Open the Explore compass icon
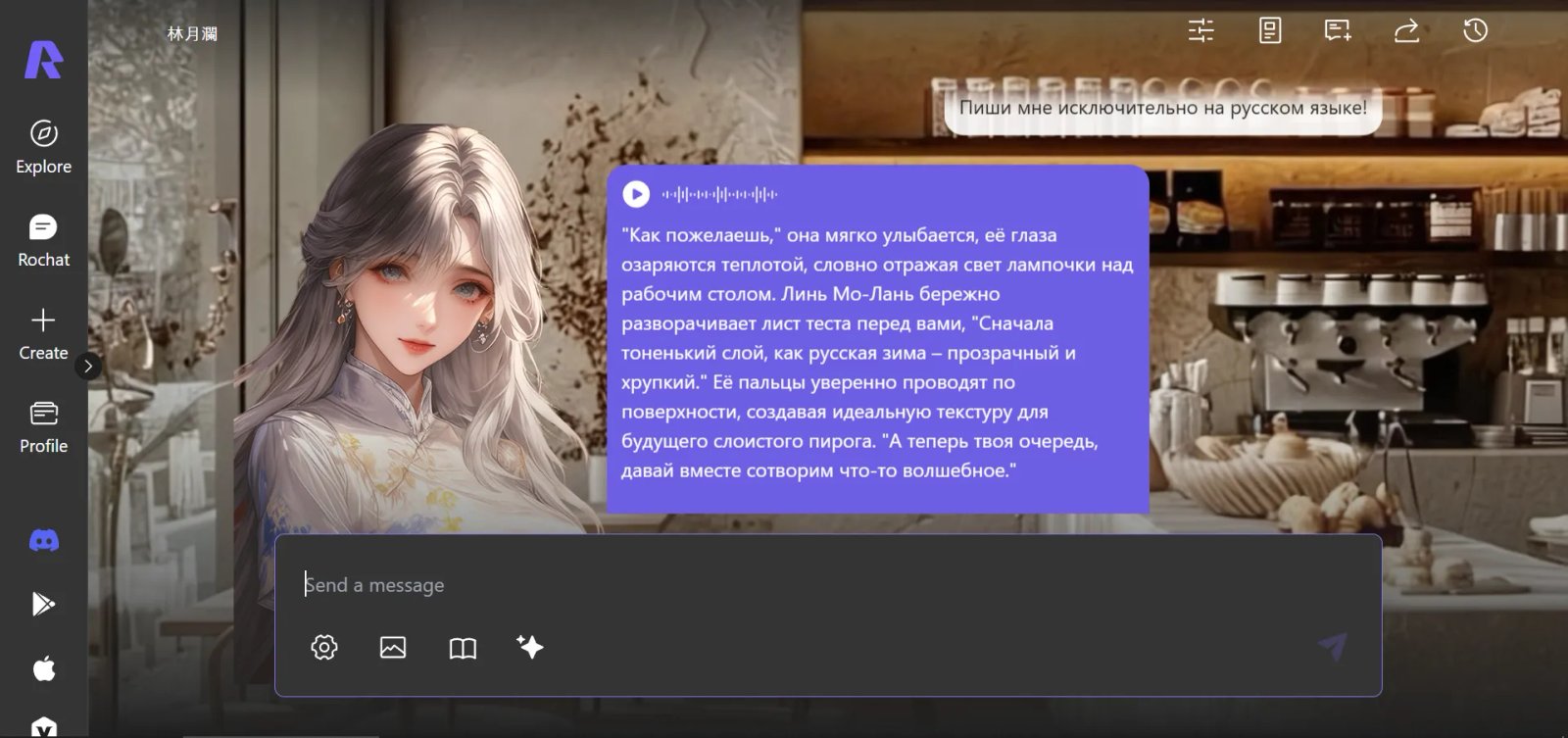The width and height of the screenshot is (1568, 738). (44, 133)
